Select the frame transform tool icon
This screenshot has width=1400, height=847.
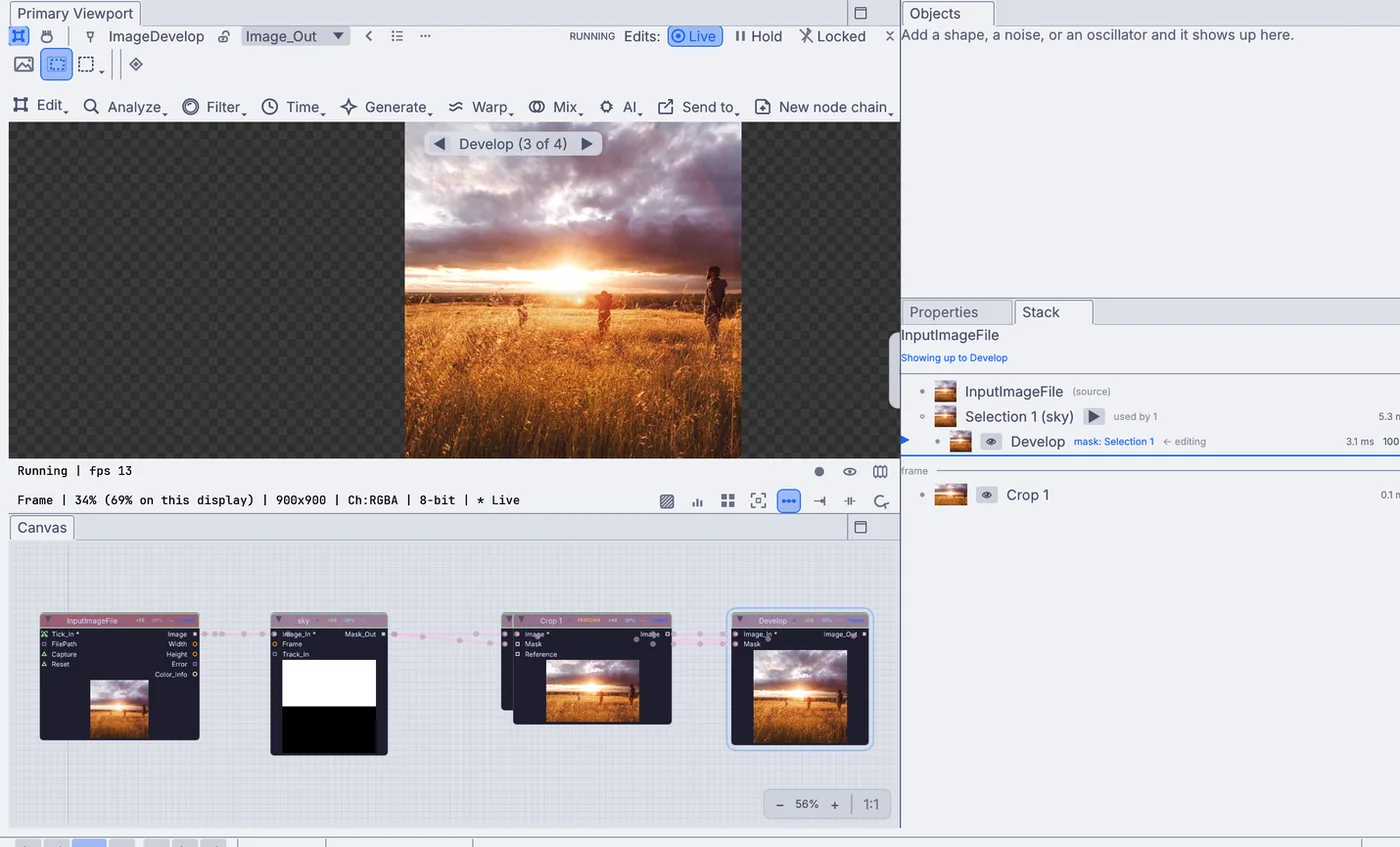(x=19, y=36)
